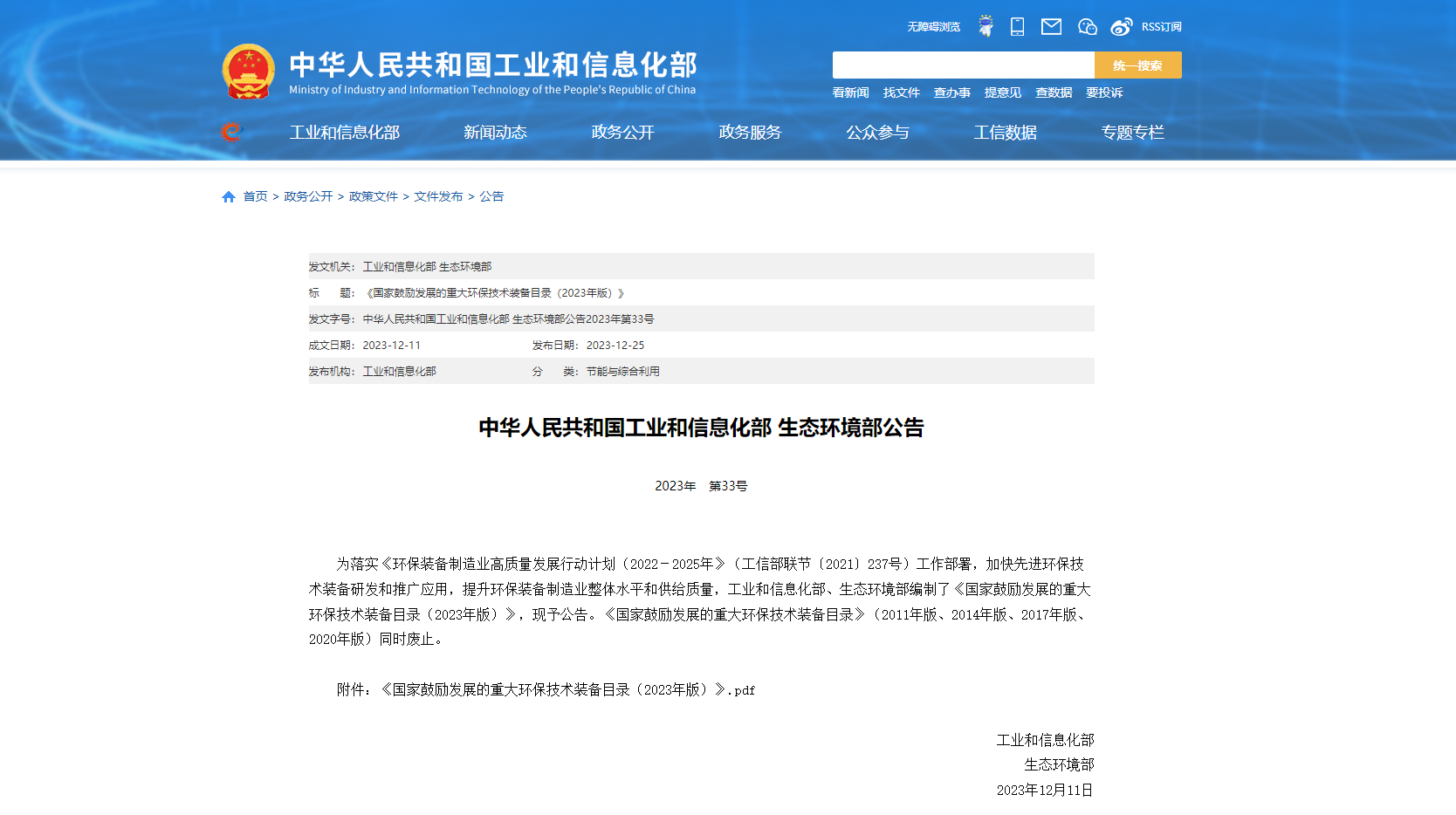This screenshot has width=1456, height=815.
Task: Click the envelope mail icon
Action: (1051, 27)
